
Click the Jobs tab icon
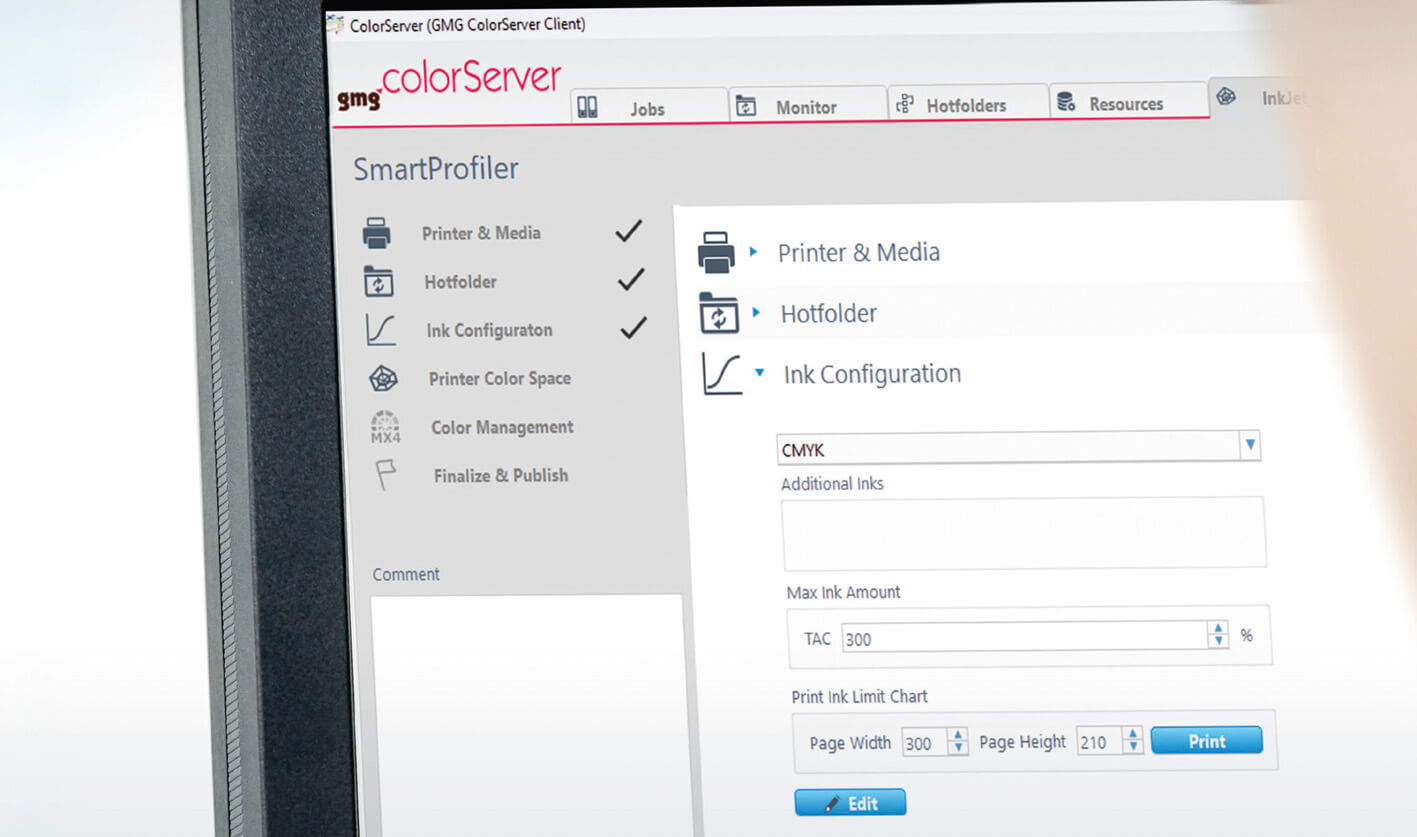[x=587, y=107]
